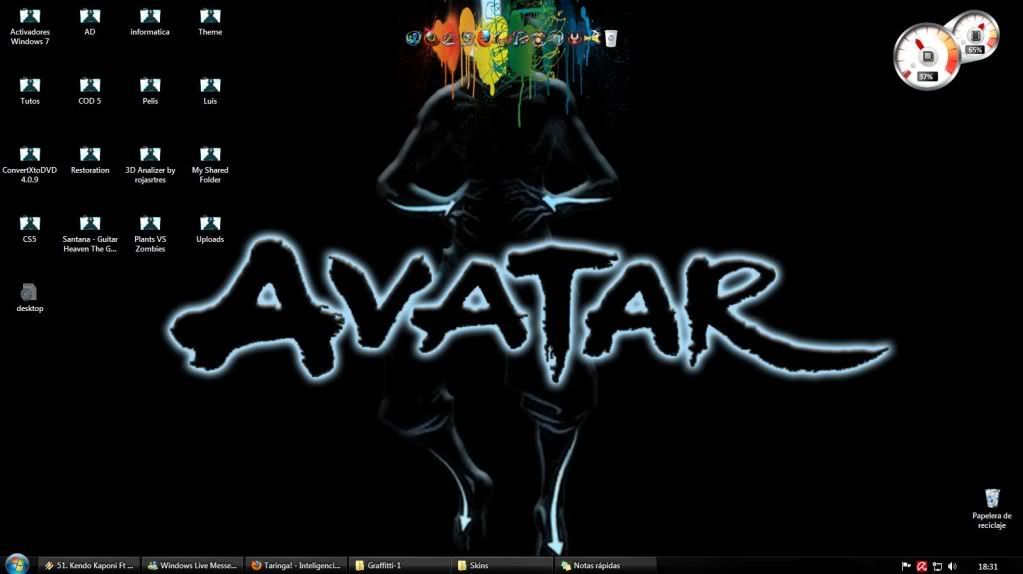Open Action Center flag tray icon
The image size is (1023, 574).
click(906, 566)
